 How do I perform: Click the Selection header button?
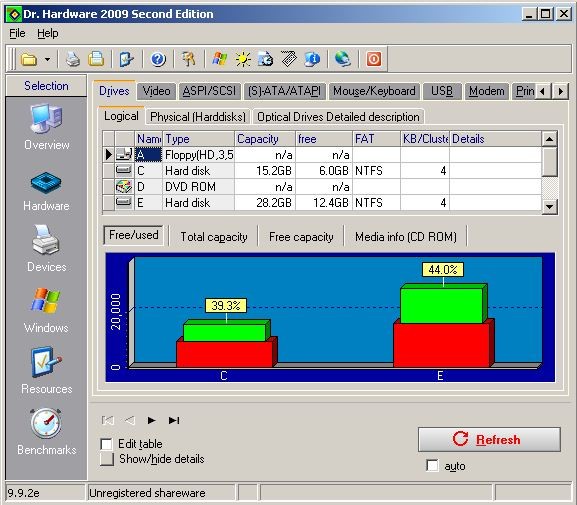coord(46,86)
